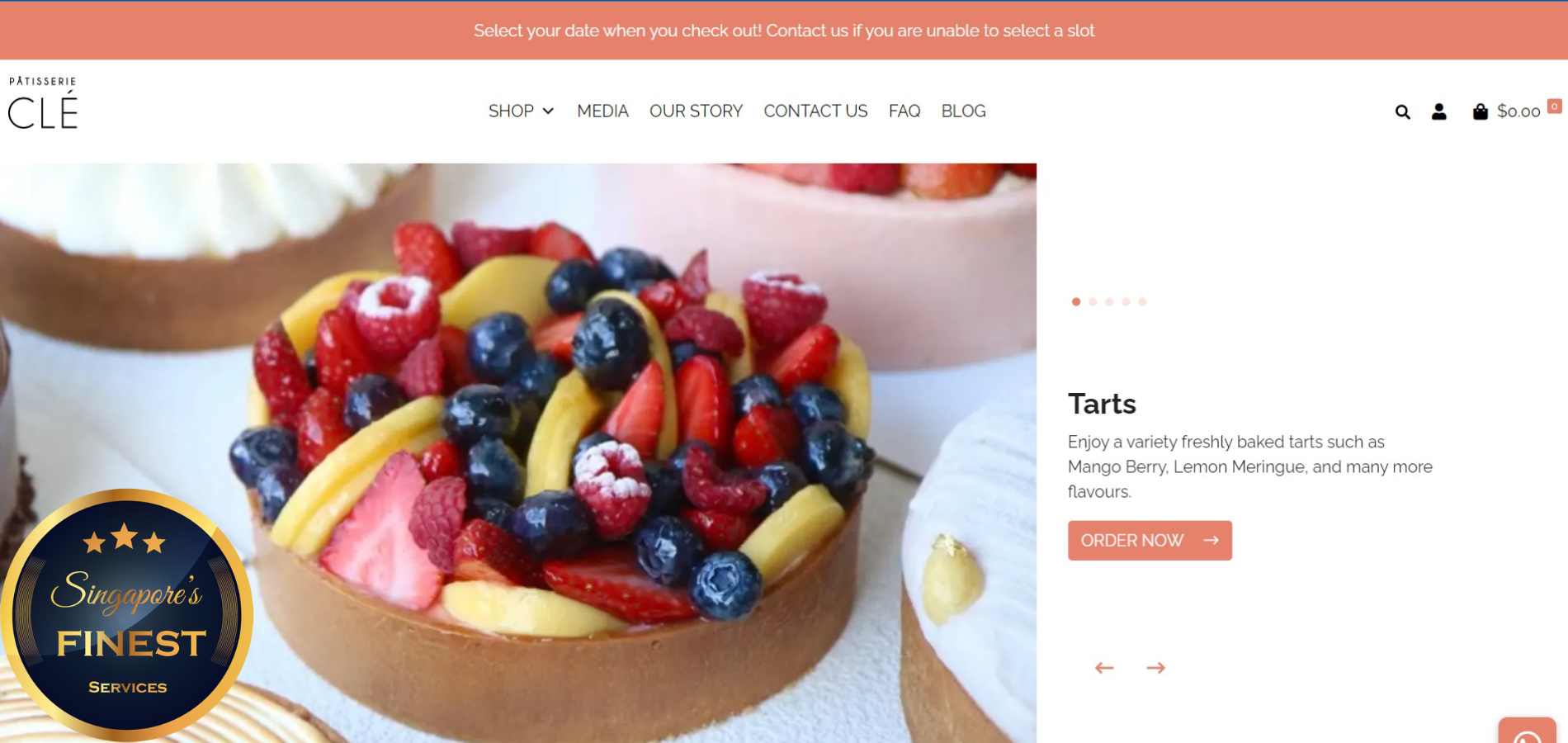This screenshot has height=743, width=1568.
Task: Select the fifth carousel dot
Action: 1142,301
